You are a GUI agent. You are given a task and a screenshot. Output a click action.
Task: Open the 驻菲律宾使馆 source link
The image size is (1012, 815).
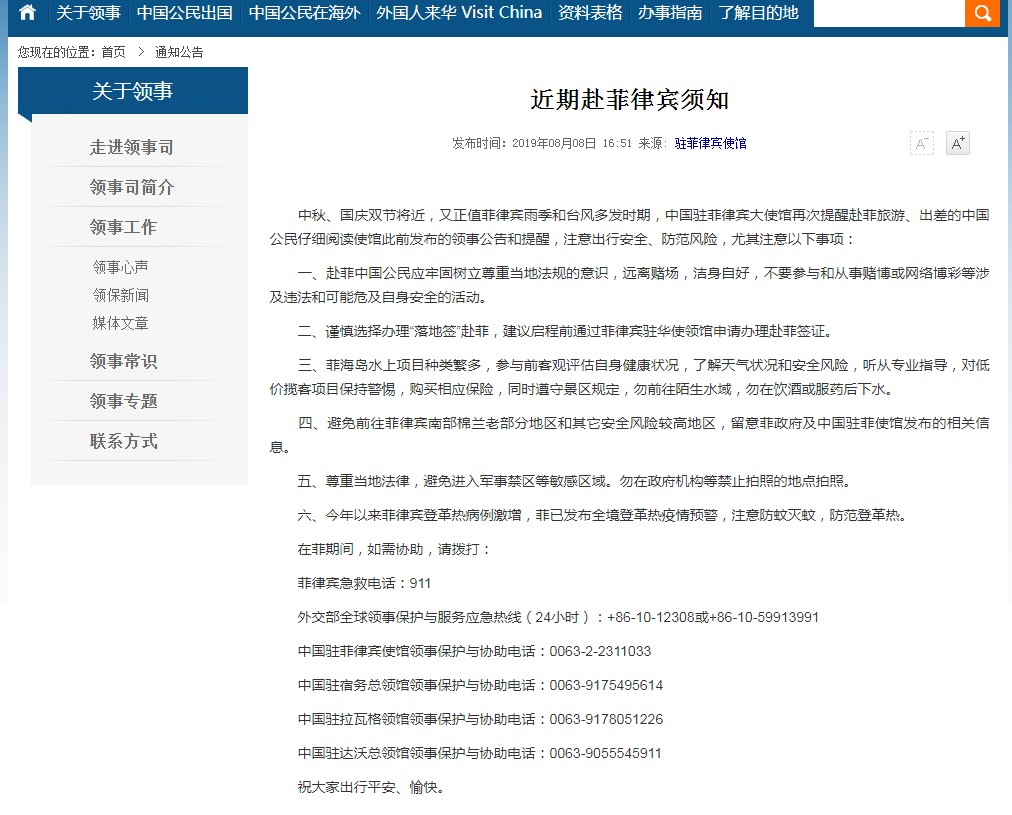coord(711,143)
